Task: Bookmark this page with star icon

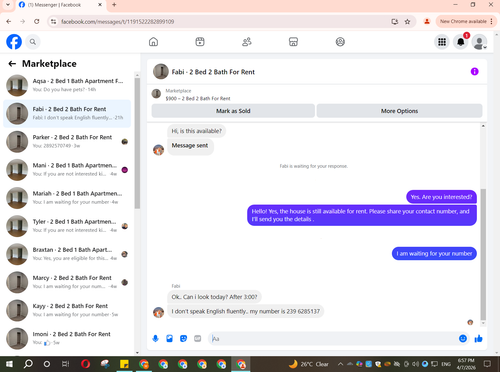Action: click(x=407, y=22)
